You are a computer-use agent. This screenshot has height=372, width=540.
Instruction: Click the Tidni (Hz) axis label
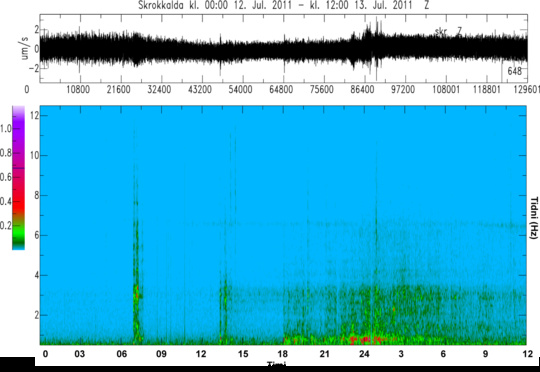(x=534, y=218)
